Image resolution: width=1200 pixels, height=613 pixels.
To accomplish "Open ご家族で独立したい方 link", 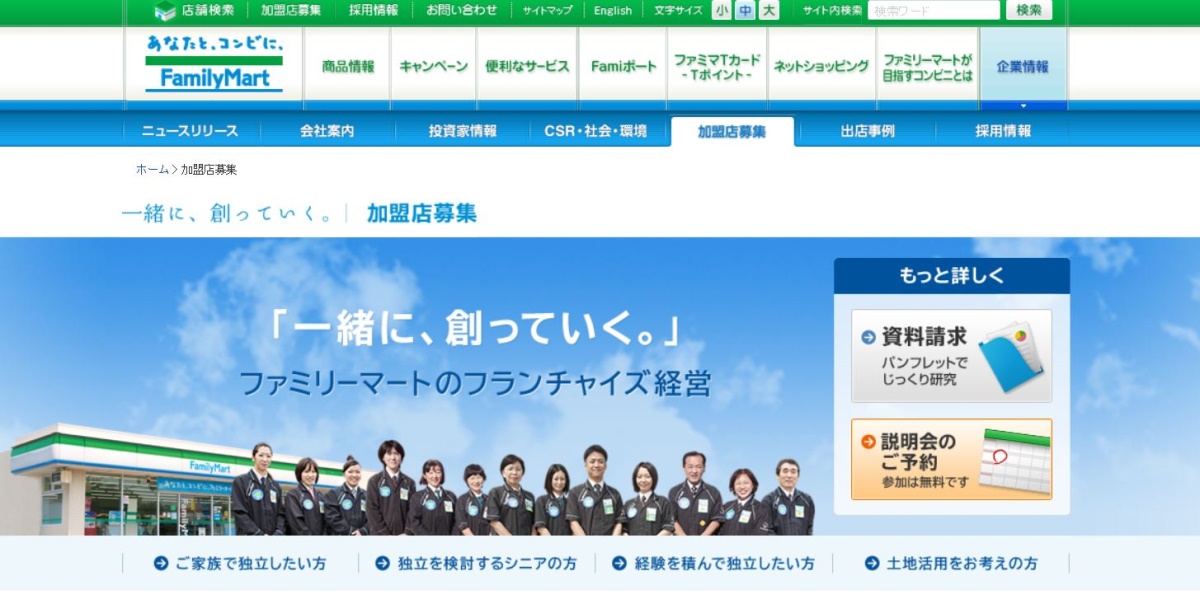I will tap(250, 564).
